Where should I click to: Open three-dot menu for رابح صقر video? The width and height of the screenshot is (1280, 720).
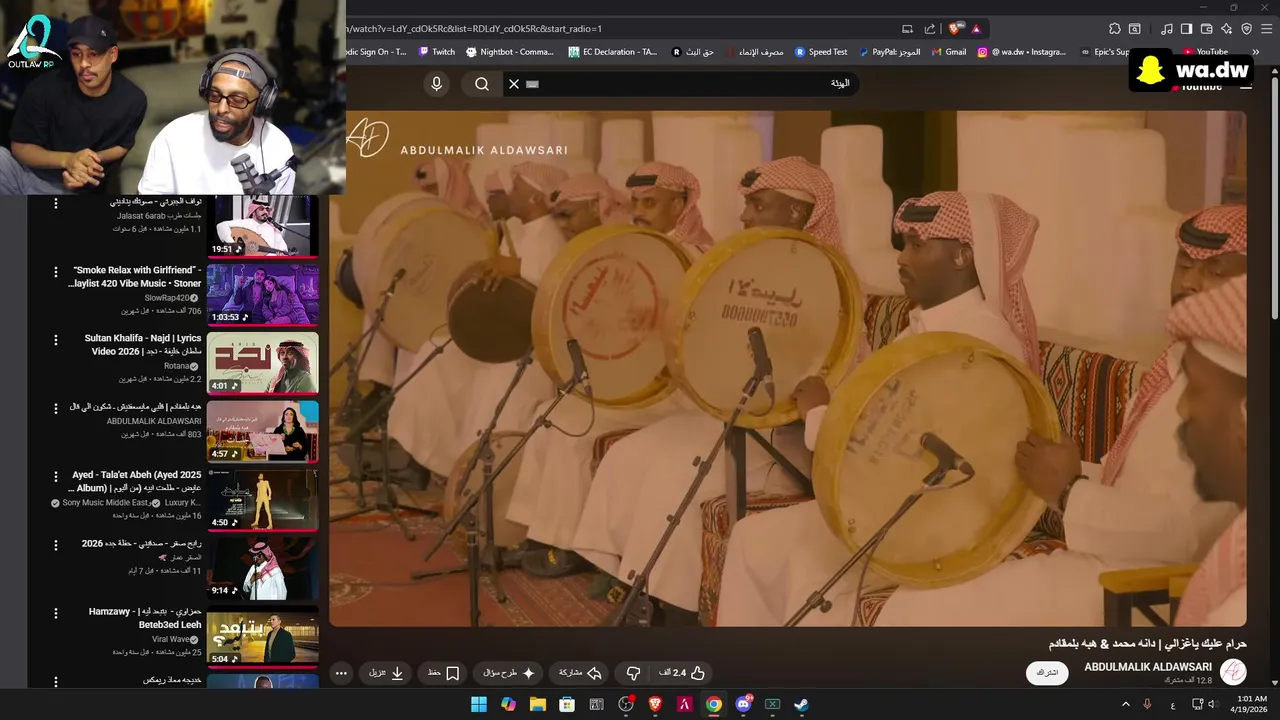(x=55, y=545)
